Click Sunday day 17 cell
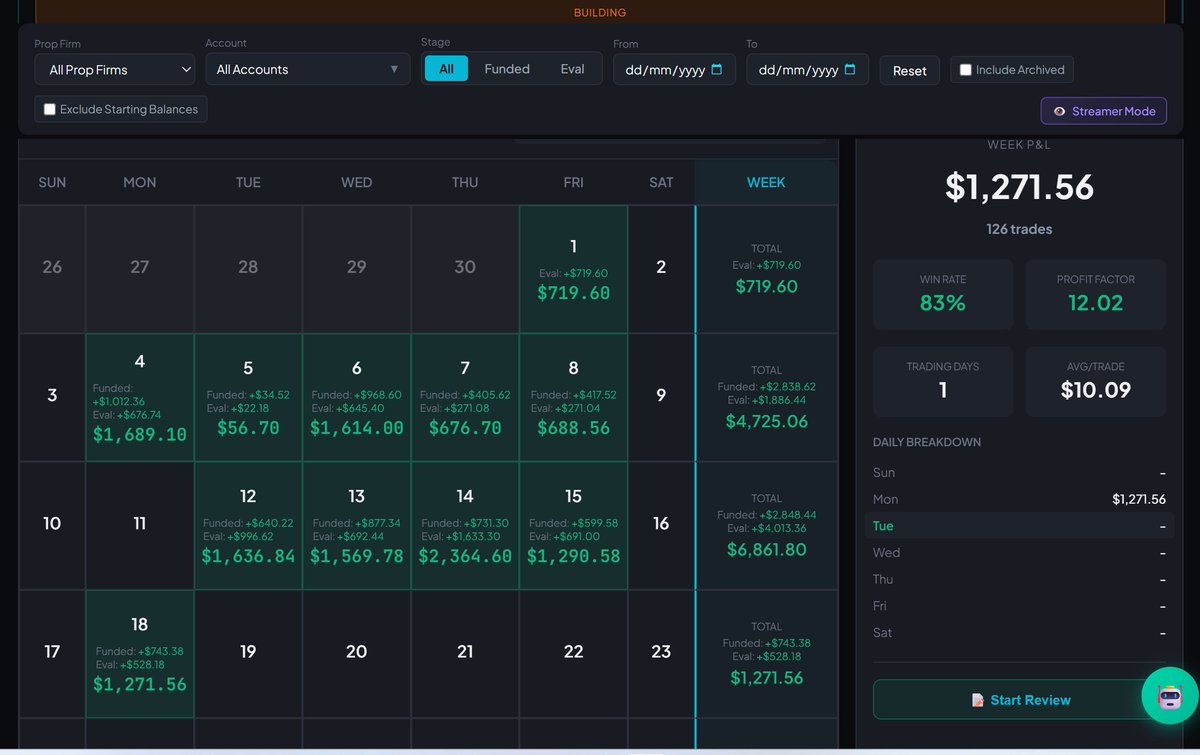 coord(52,654)
